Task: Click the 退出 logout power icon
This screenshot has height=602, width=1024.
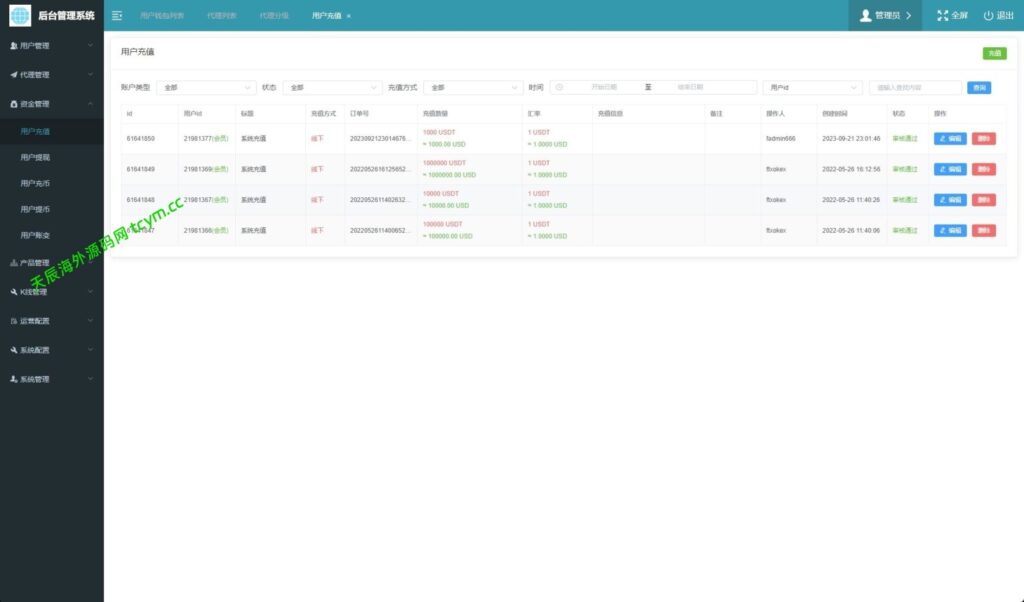Action: (988, 16)
